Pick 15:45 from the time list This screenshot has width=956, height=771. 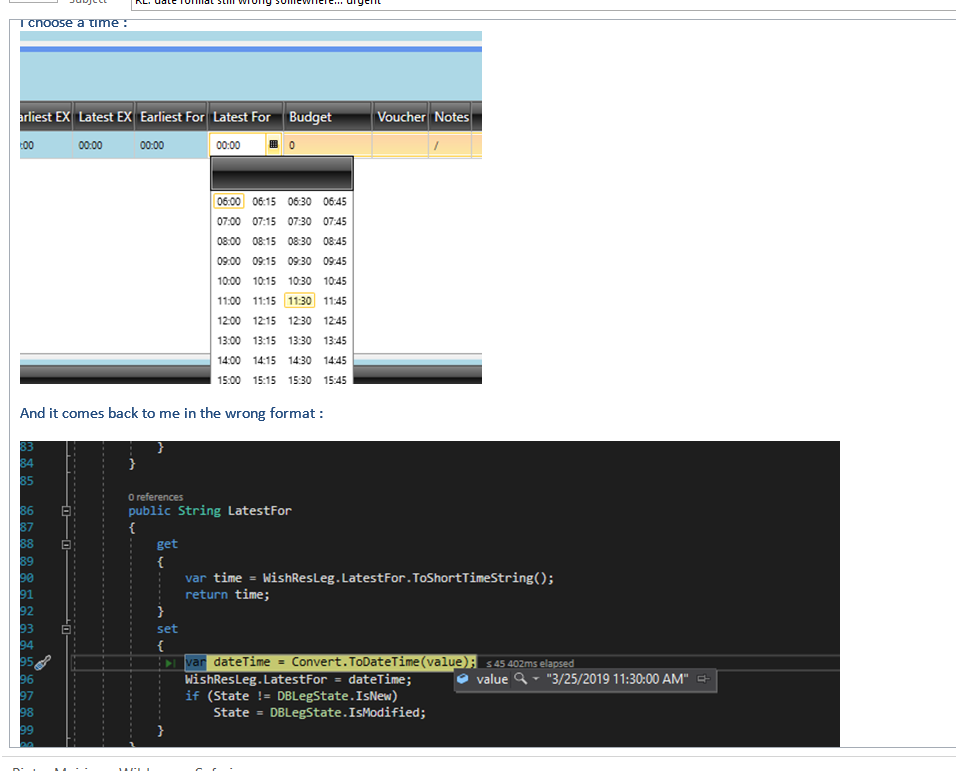pos(335,380)
